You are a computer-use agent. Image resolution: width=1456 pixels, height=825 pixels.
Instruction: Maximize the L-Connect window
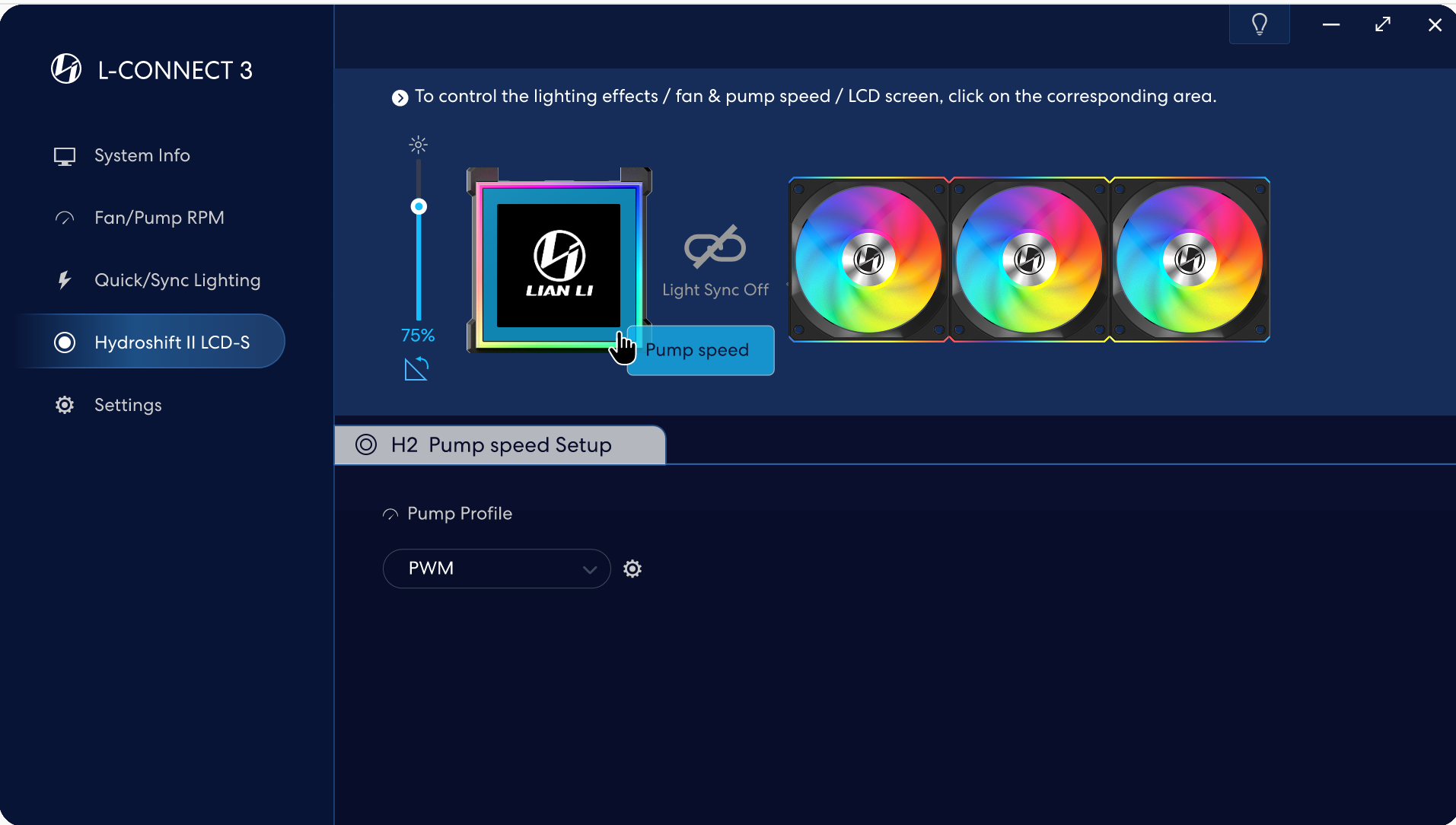1383,24
